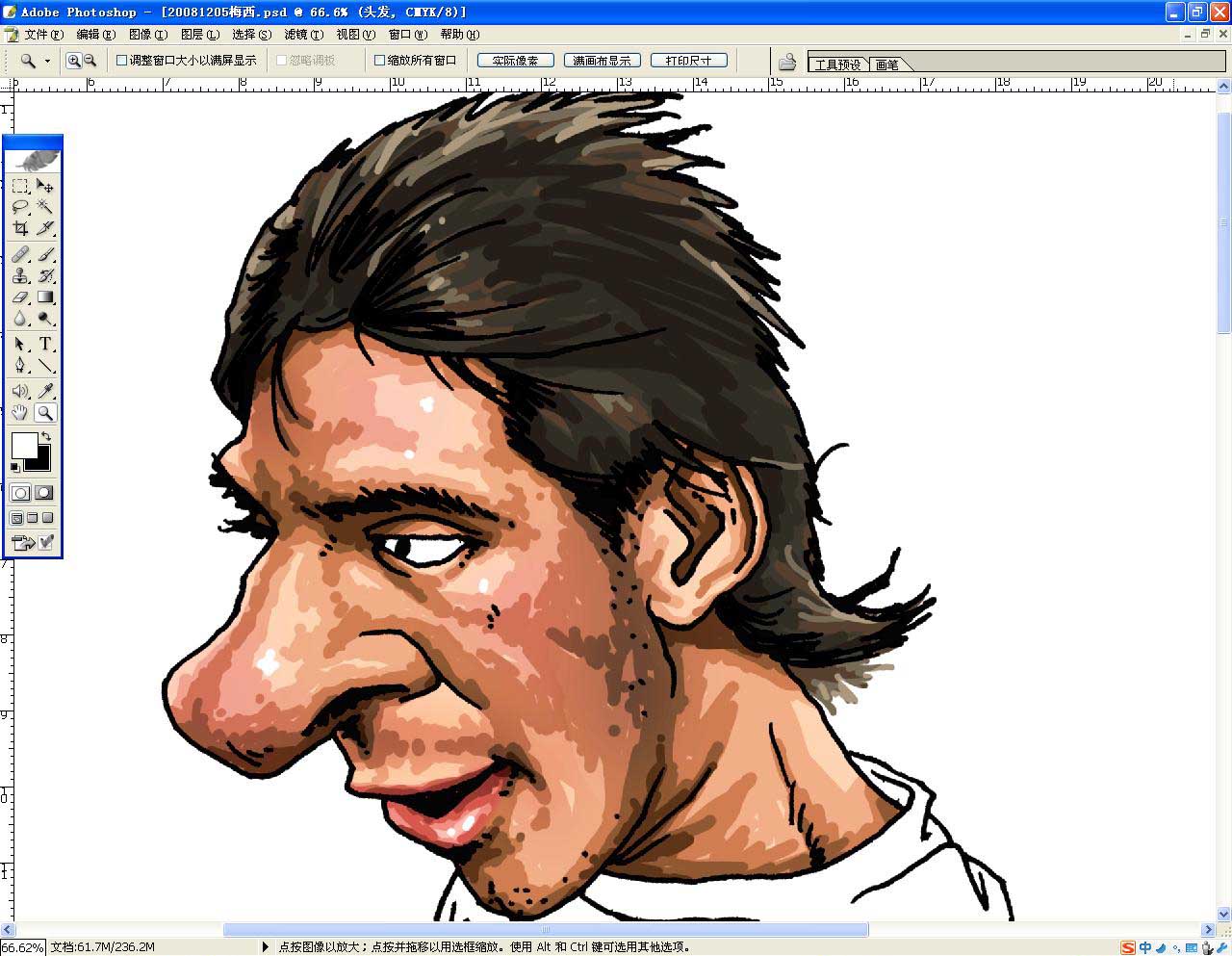The image size is (1232, 956).
Task: Choose the Eraser tool
Action: (20, 297)
